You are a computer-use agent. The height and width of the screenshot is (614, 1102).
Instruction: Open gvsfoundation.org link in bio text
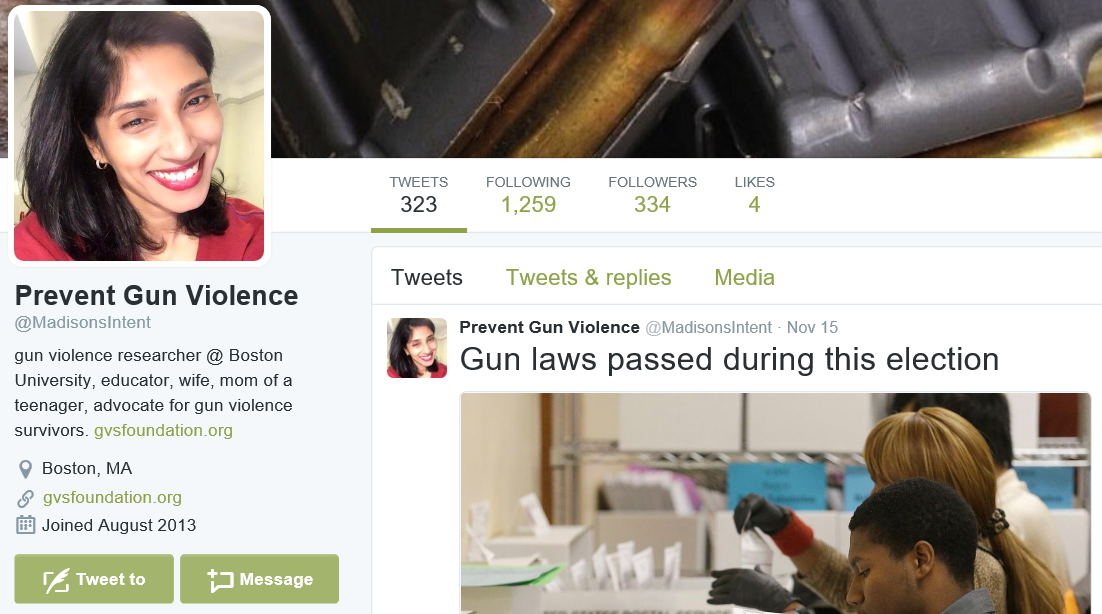pos(163,431)
